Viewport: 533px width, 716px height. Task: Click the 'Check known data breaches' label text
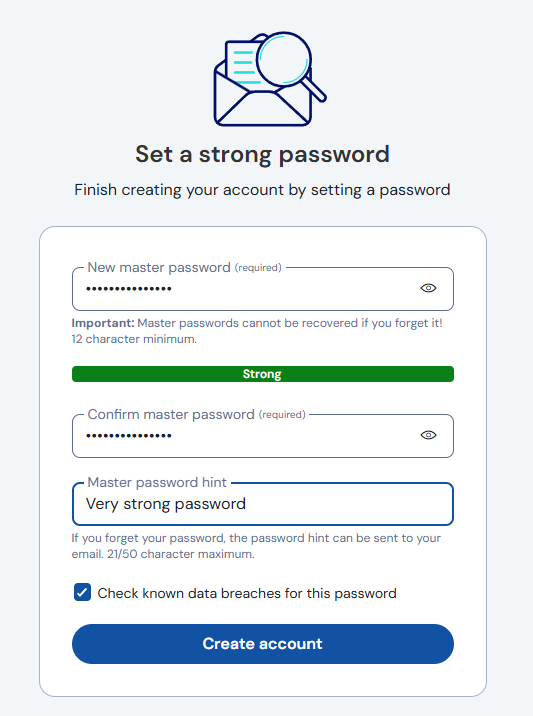[x=247, y=593]
